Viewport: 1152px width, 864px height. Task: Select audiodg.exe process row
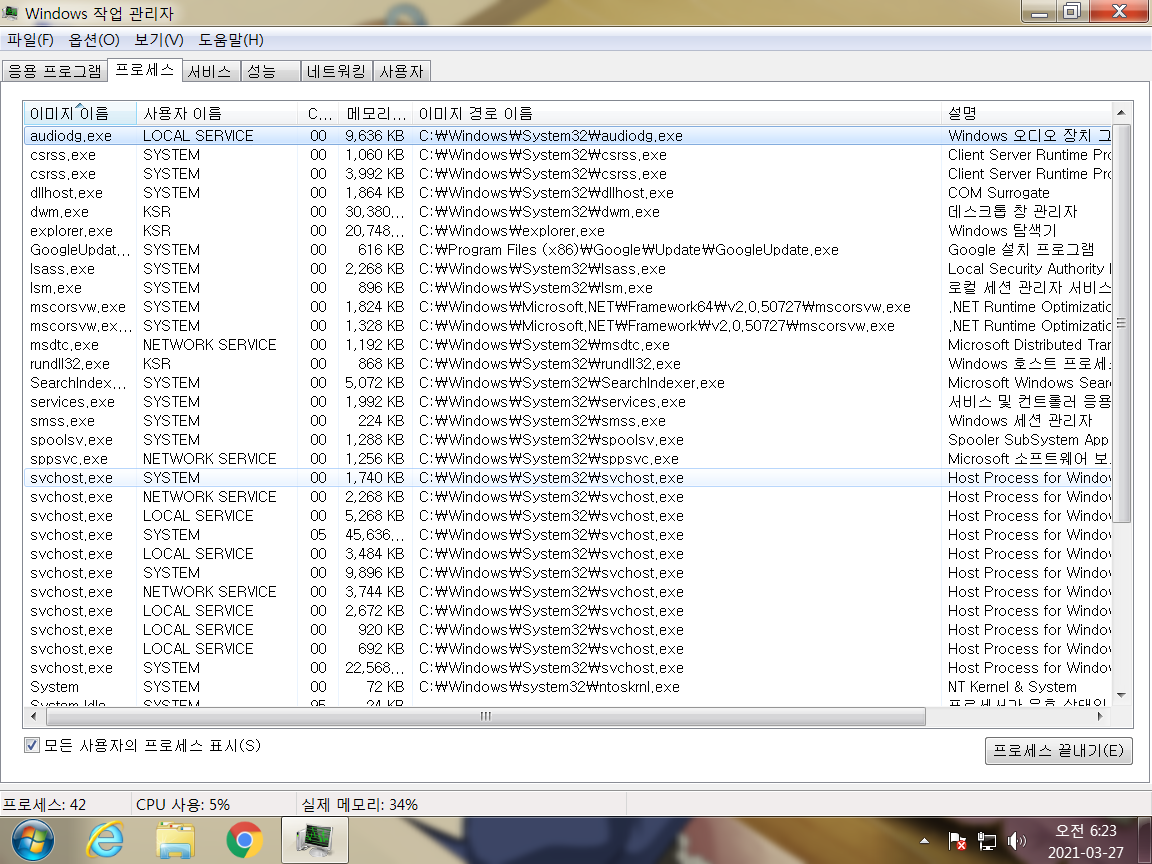(x=568, y=136)
